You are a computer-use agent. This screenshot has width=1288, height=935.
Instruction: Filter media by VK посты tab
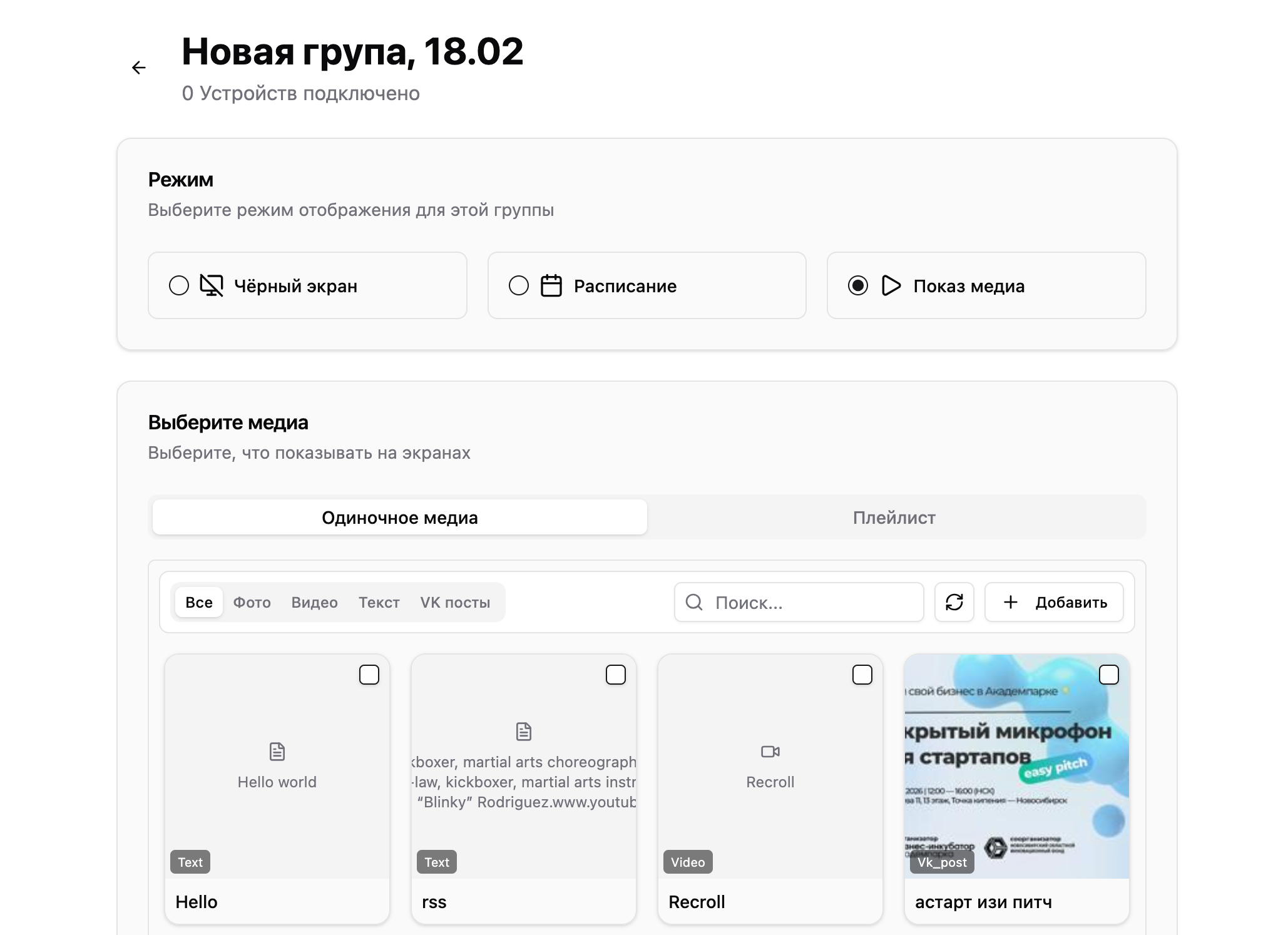(455, 603)
